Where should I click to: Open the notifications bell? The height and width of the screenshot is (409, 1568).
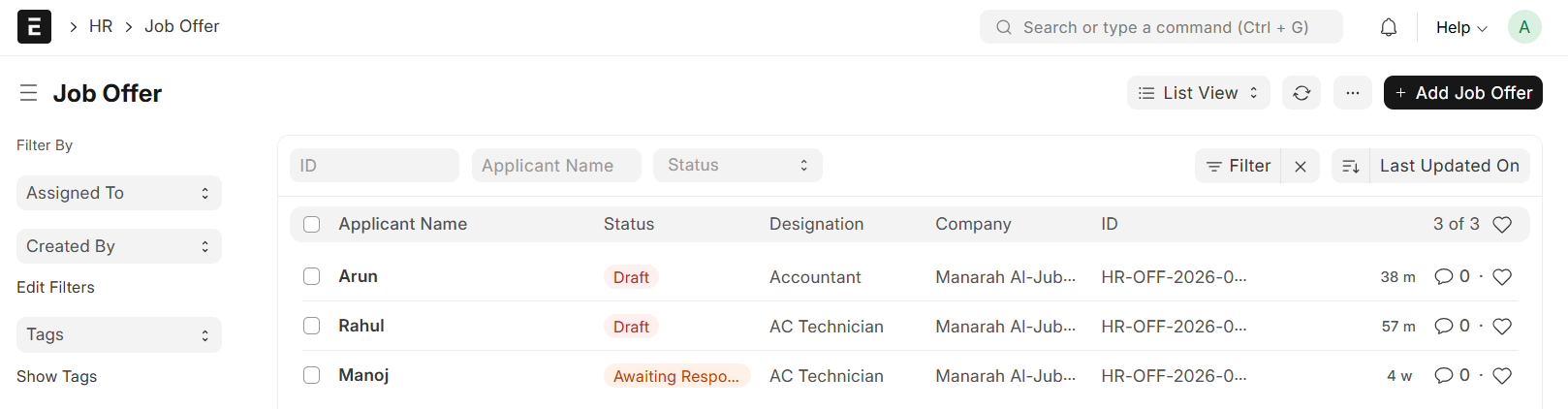tap(1388, 27)
